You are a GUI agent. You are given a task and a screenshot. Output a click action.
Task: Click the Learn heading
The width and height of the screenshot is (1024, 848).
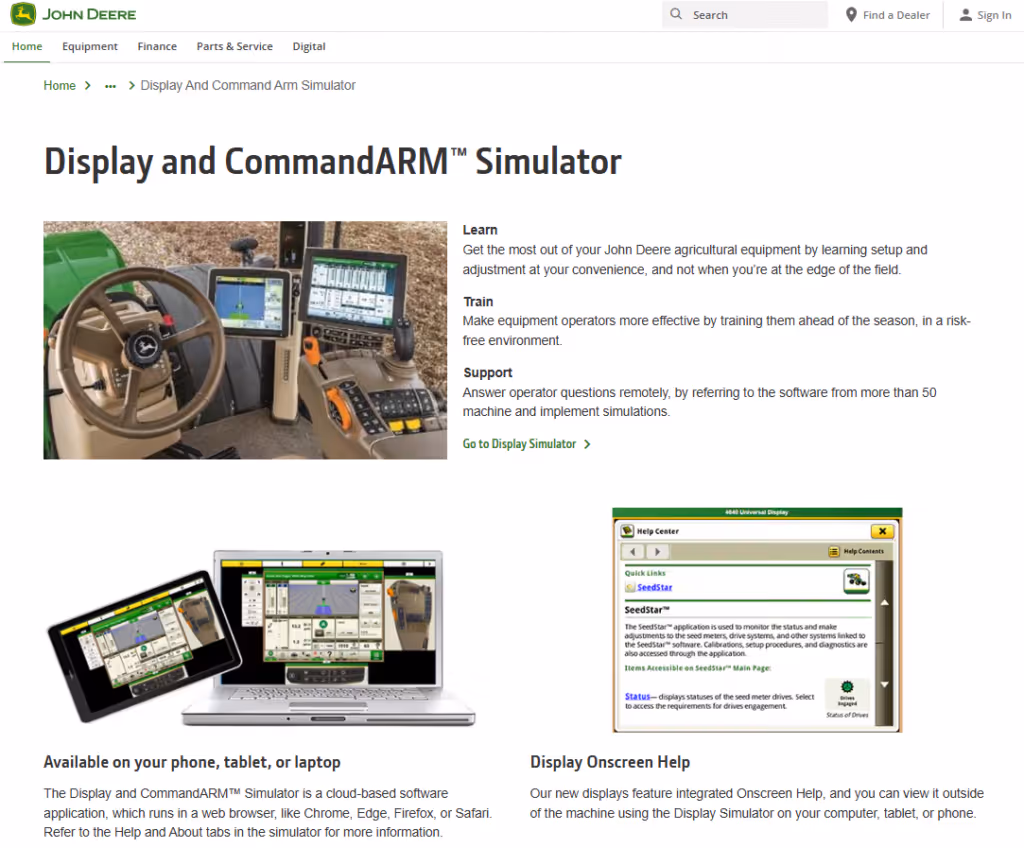(x=480, y=230)
